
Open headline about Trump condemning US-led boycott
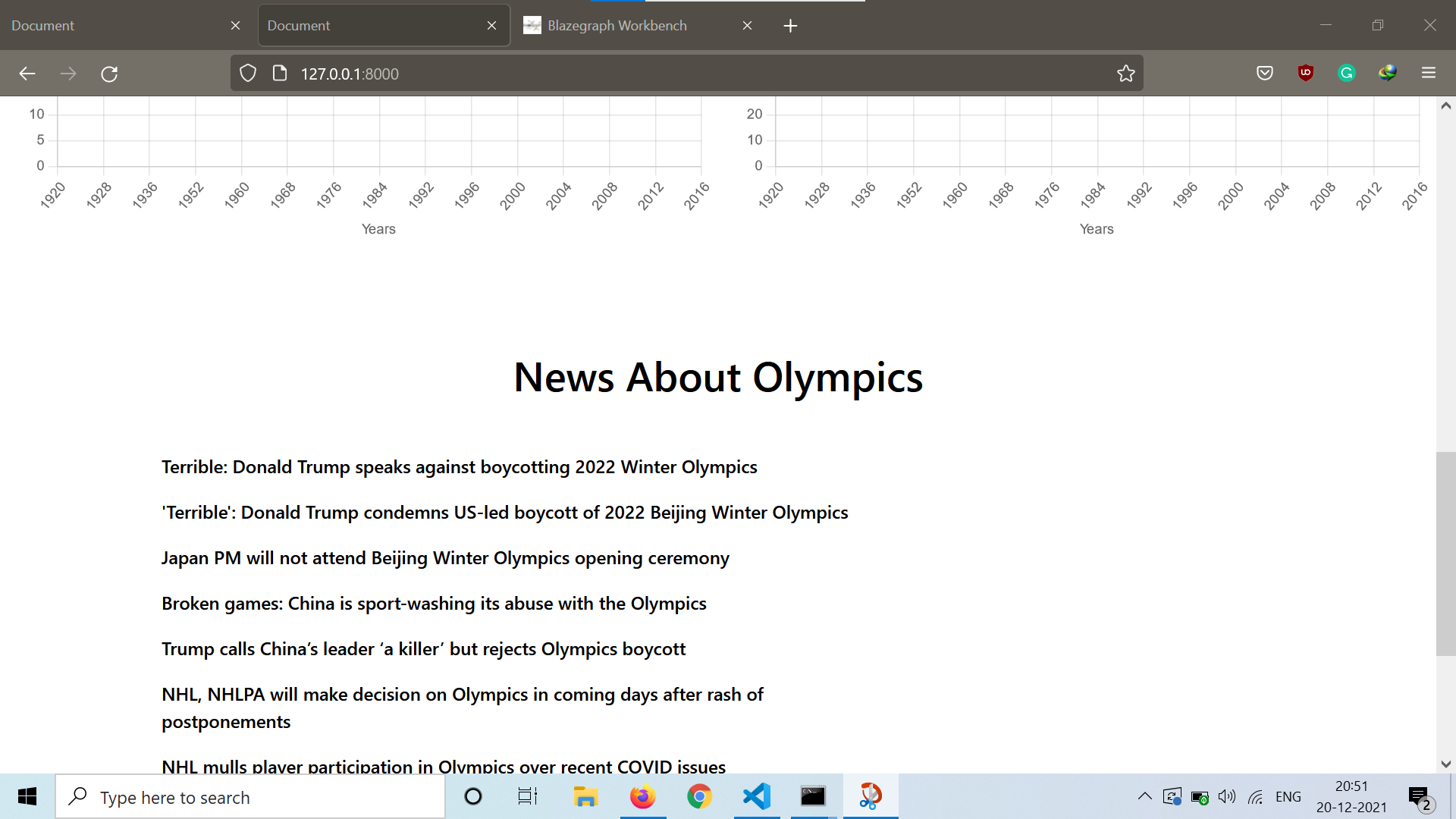(504, 513)
